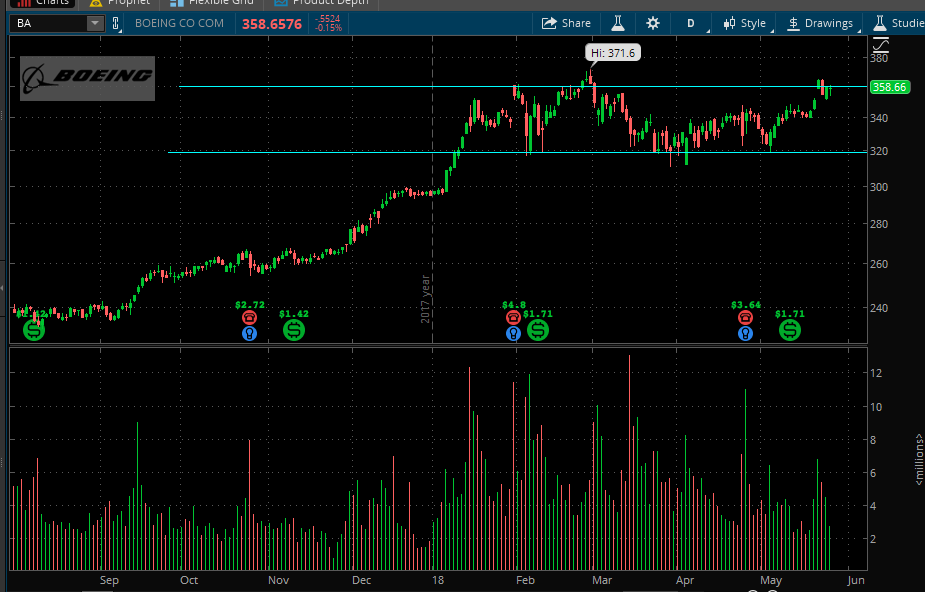The height and width of the screenshot is (592, 925).
Task: Switch to the Charts tab
Action: [43, 3]
